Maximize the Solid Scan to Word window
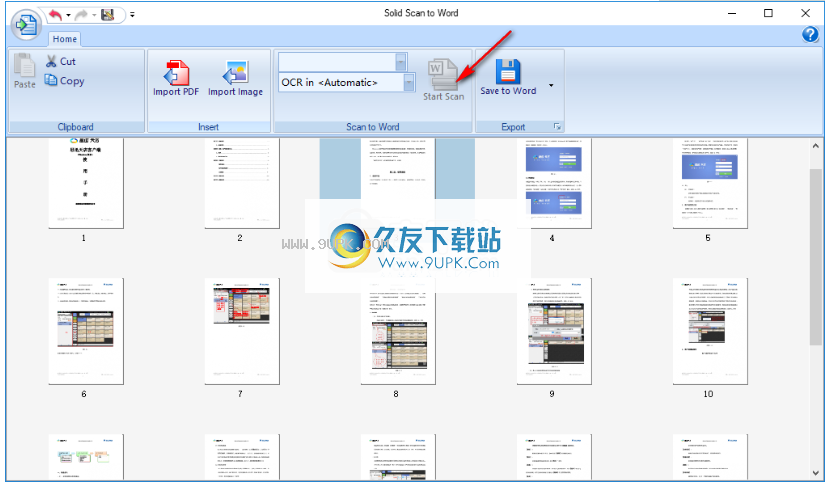836x493 pixels. pos(768,13)
